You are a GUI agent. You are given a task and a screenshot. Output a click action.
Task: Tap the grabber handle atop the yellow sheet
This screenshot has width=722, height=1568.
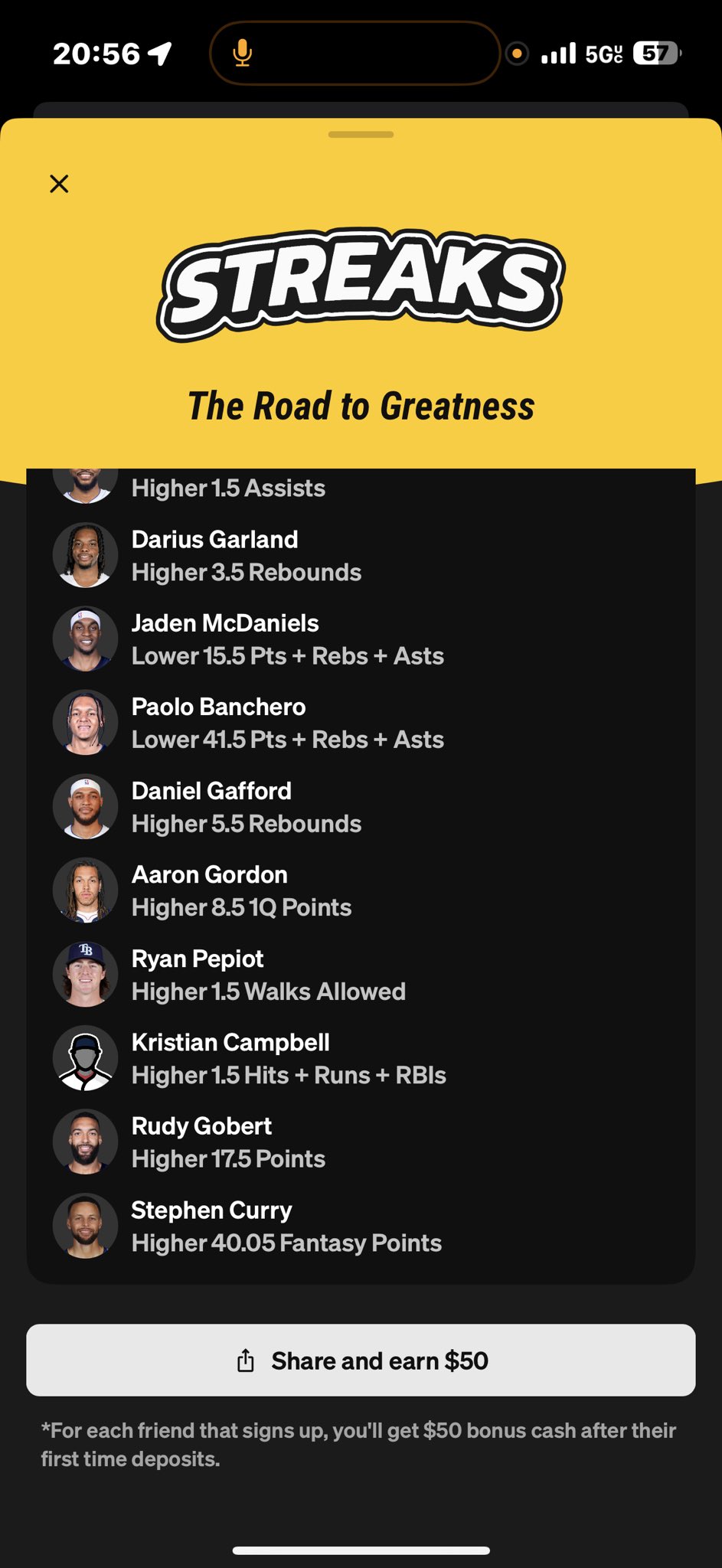point(361,135)
